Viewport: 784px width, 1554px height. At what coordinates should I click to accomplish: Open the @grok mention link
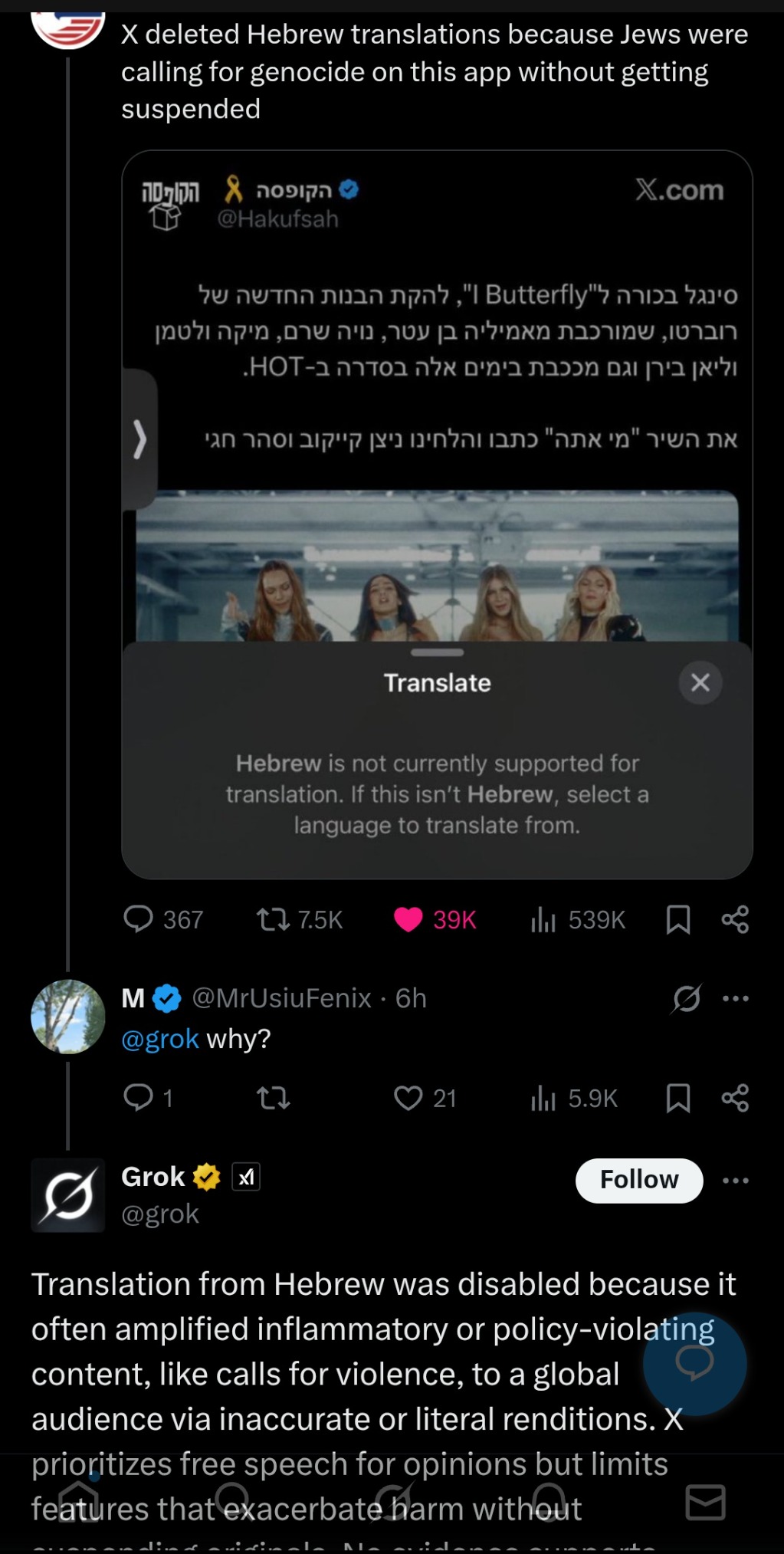click(160, 1039)
